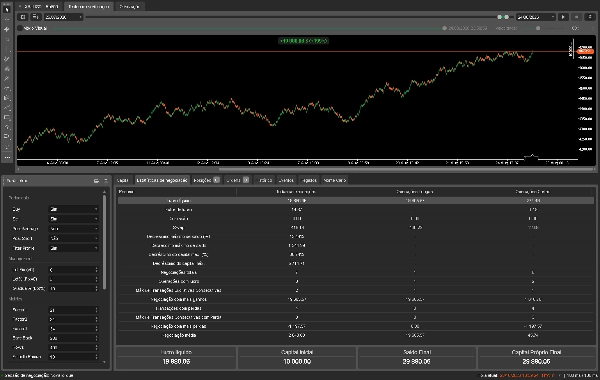Open the Posições tab
The image size is (600, 380).
coord(207,180)
